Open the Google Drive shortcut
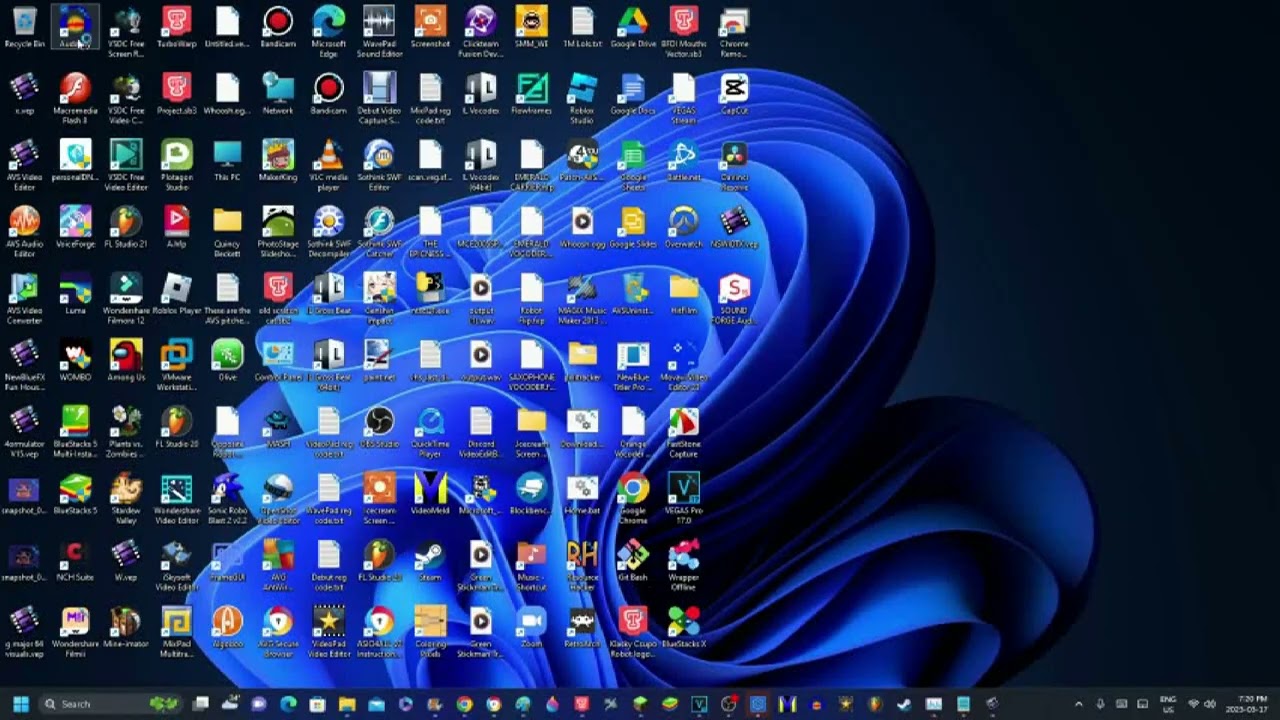 pos(633,27)
